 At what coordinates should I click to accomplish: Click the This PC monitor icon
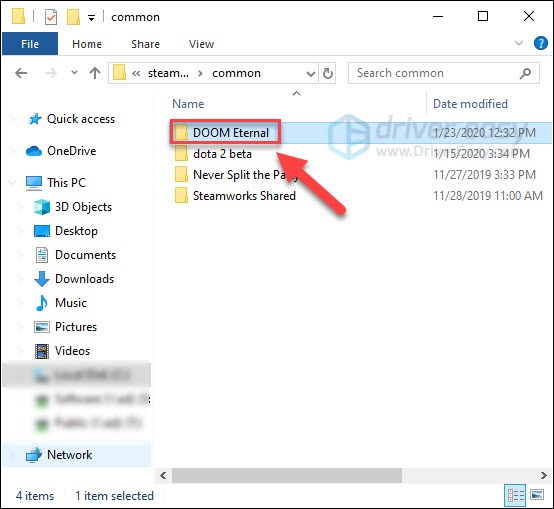(34, 183)
